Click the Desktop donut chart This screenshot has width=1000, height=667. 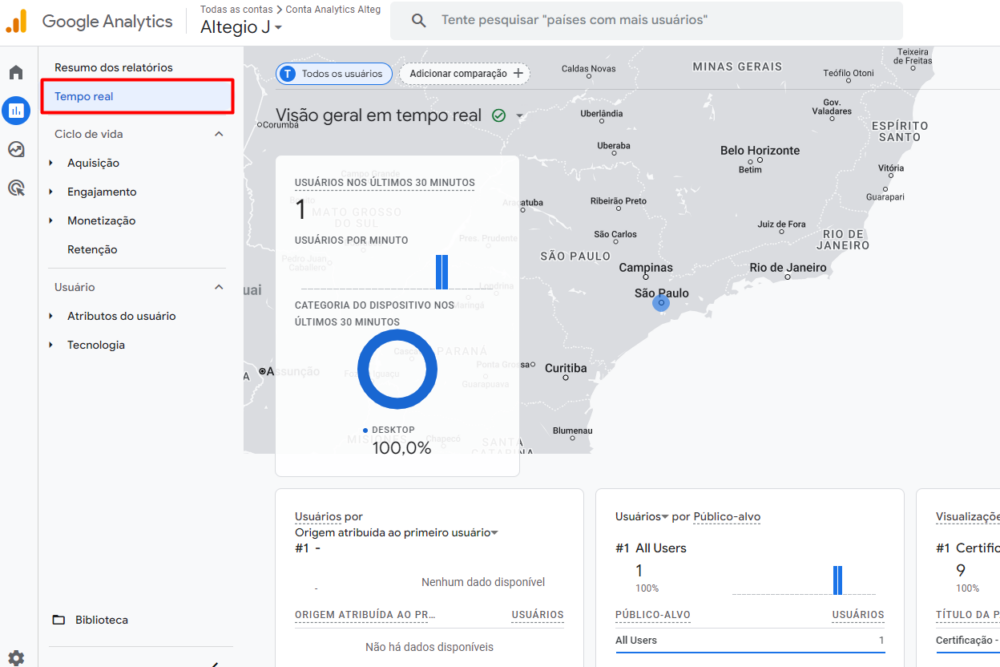(397, 369)
